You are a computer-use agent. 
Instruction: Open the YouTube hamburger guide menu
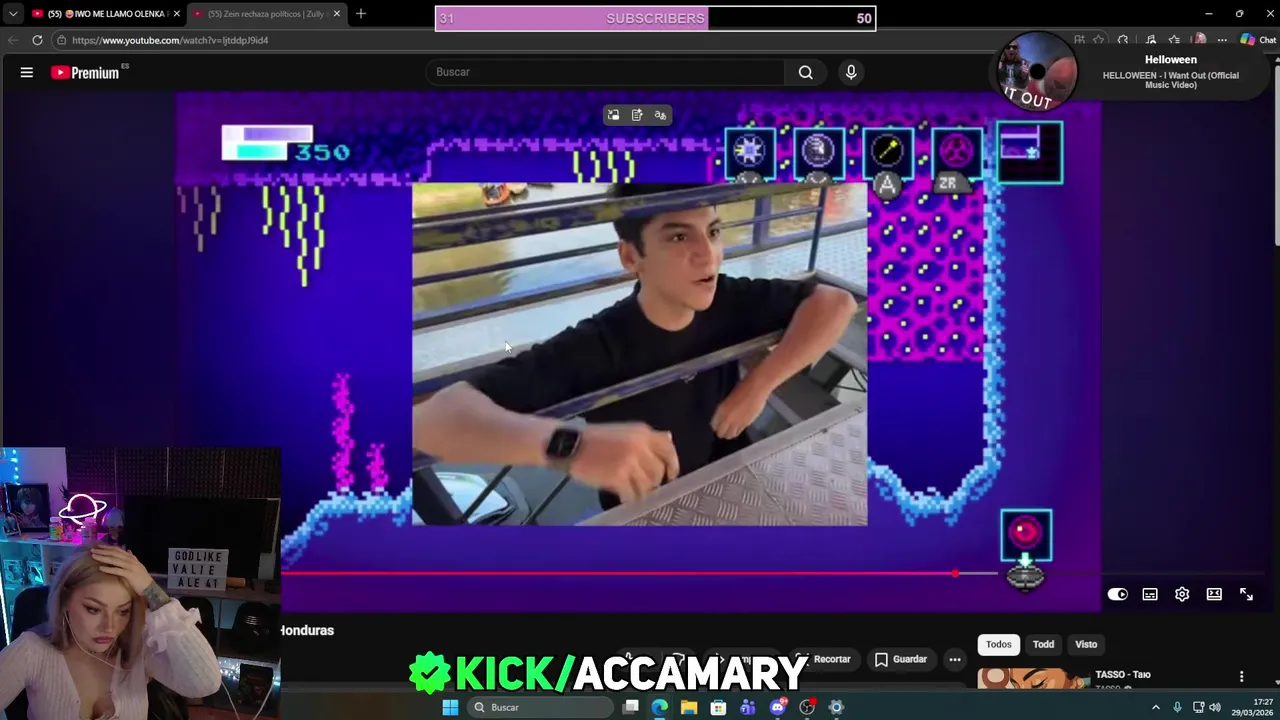(27, 72)
